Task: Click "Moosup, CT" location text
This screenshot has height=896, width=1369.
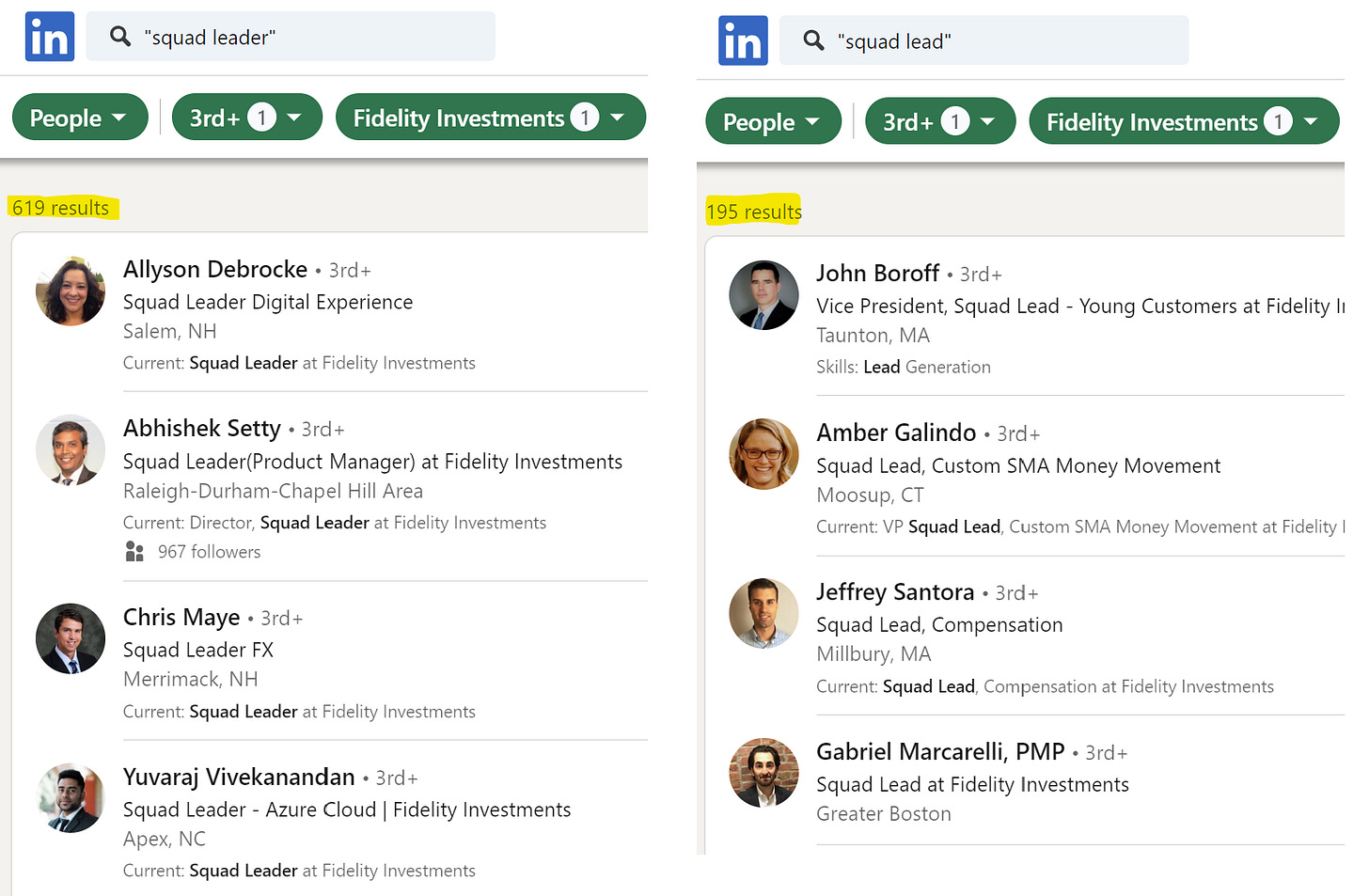Action: click(870, 495)
